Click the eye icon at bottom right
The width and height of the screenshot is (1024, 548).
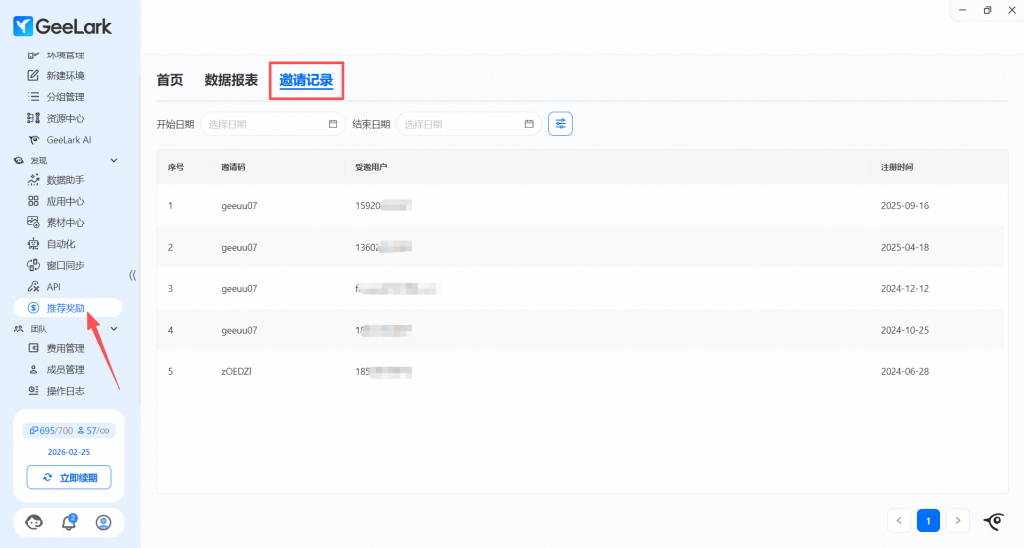994,521
